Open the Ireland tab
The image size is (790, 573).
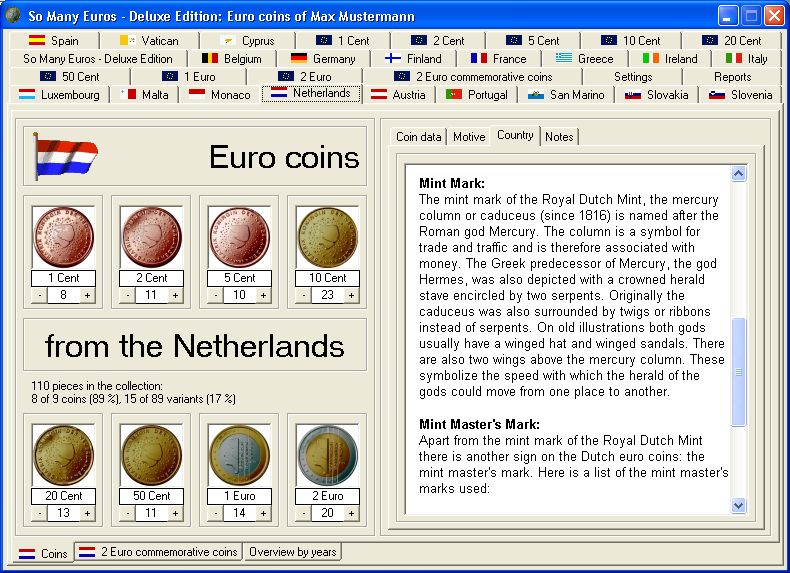point(670,58)
